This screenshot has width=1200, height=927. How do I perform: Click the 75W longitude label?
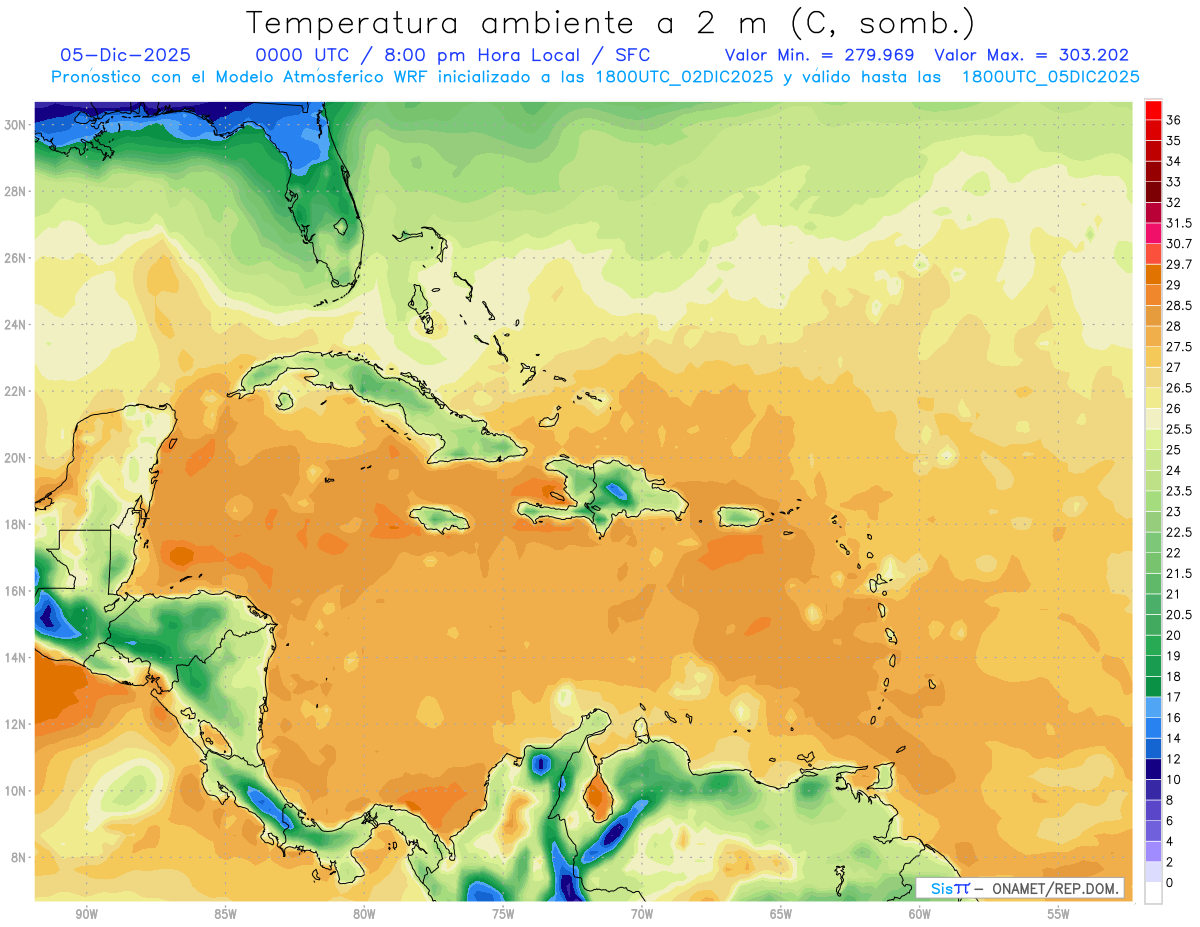click(503, 914)
